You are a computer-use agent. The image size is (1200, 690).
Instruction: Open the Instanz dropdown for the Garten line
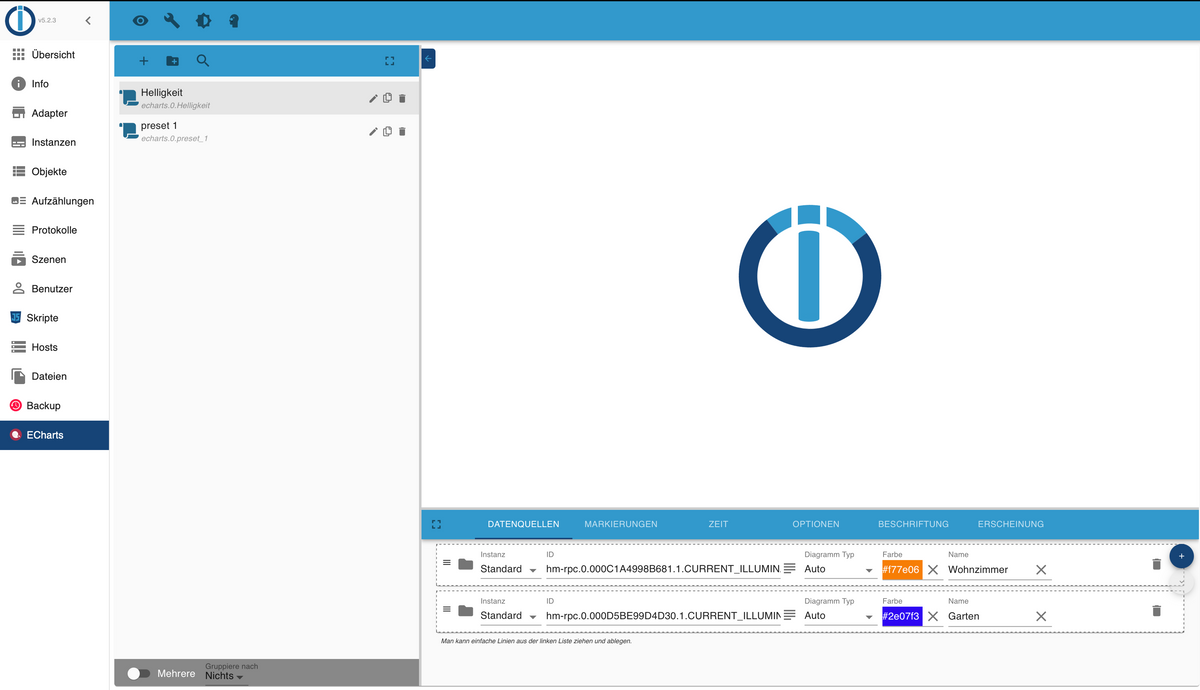click(x=510, y=616)
